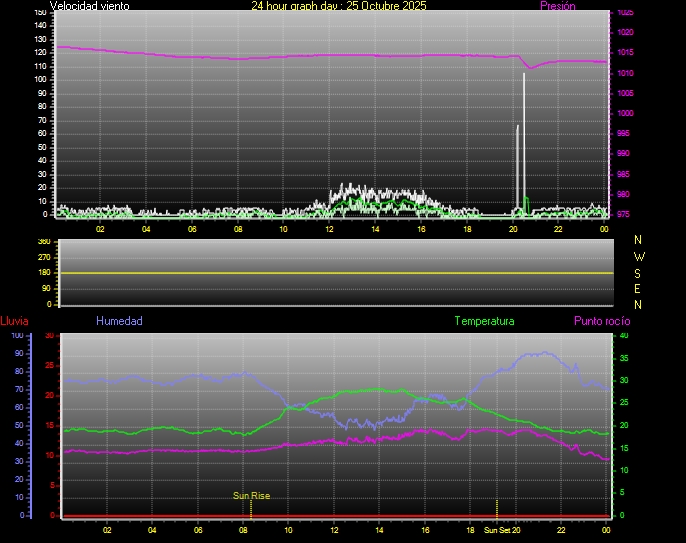
Task: Select the Humedad legend label
Action: 119,321
